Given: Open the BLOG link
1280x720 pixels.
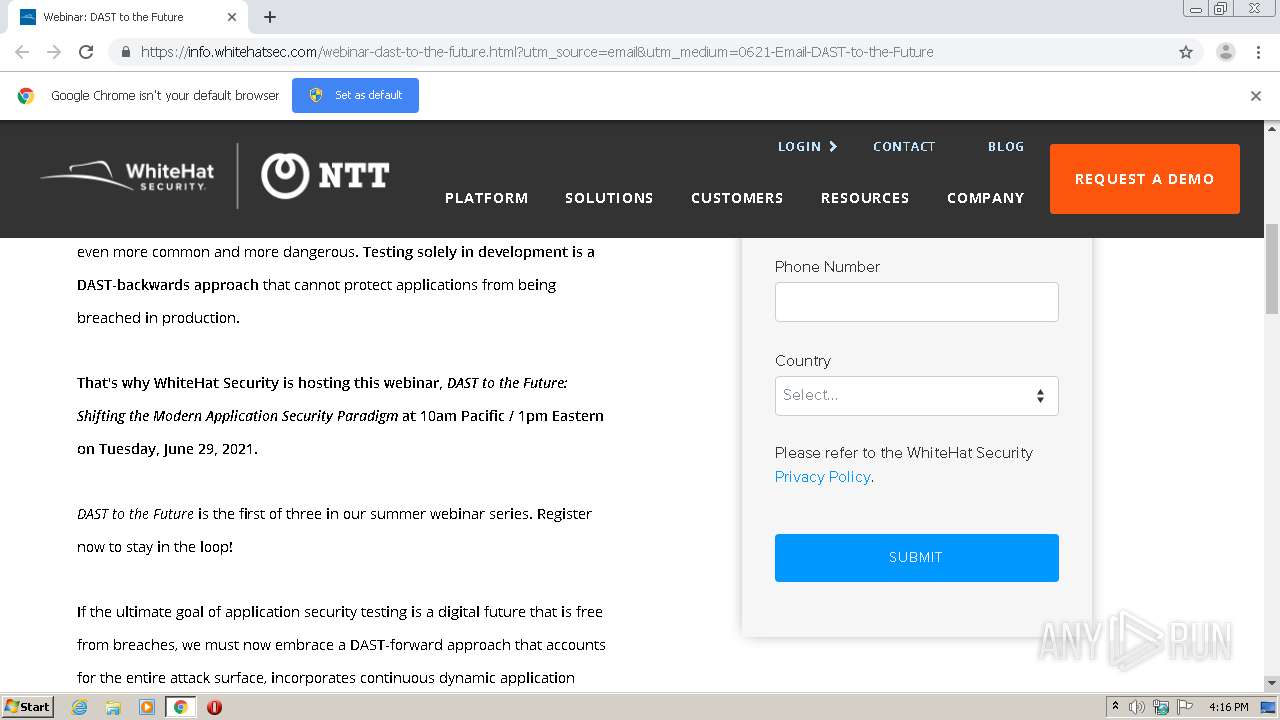Looking at the screenshot, I should [1006, 146].
